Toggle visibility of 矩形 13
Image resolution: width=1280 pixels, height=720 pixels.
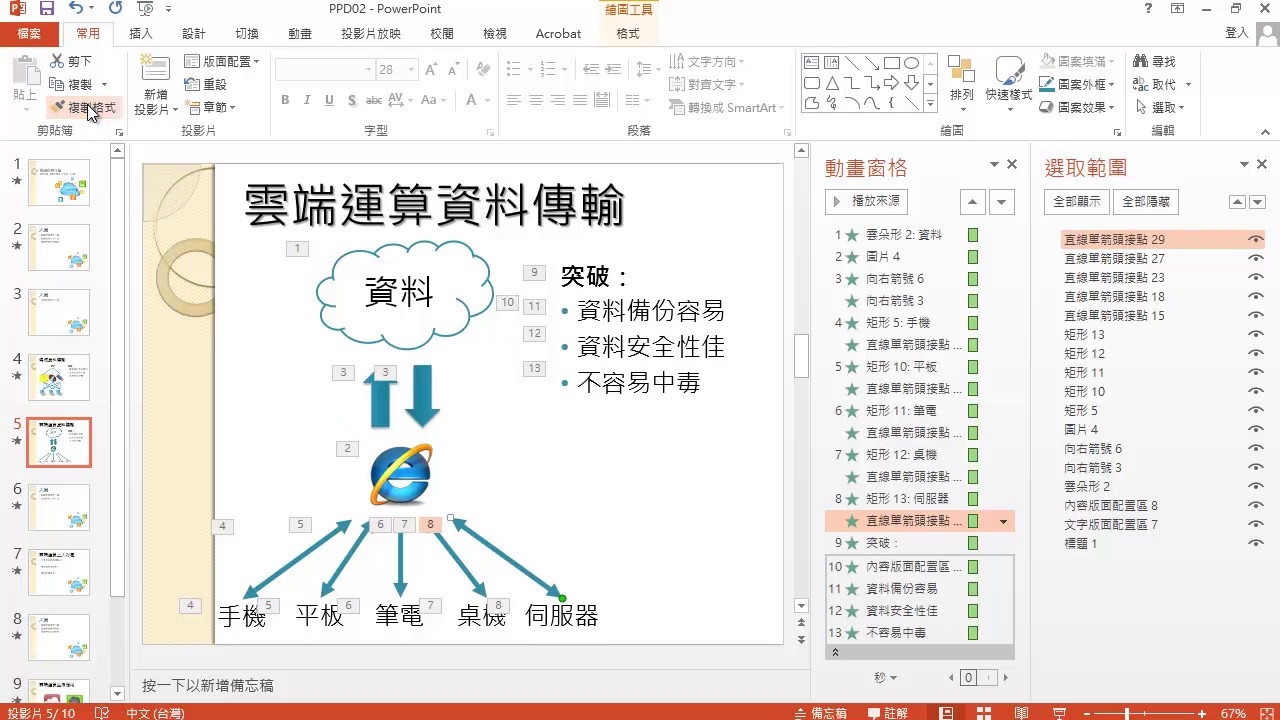pos(1254,334)
